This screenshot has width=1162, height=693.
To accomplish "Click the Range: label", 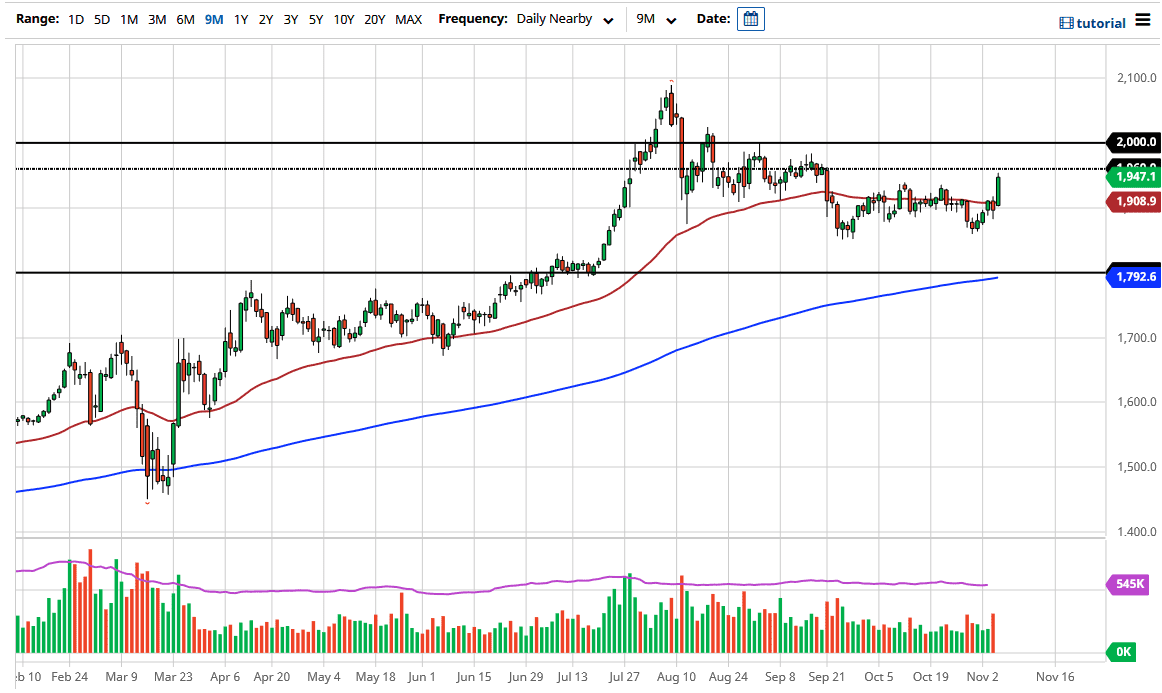I will pyautogui.click(x=37, y=19).
